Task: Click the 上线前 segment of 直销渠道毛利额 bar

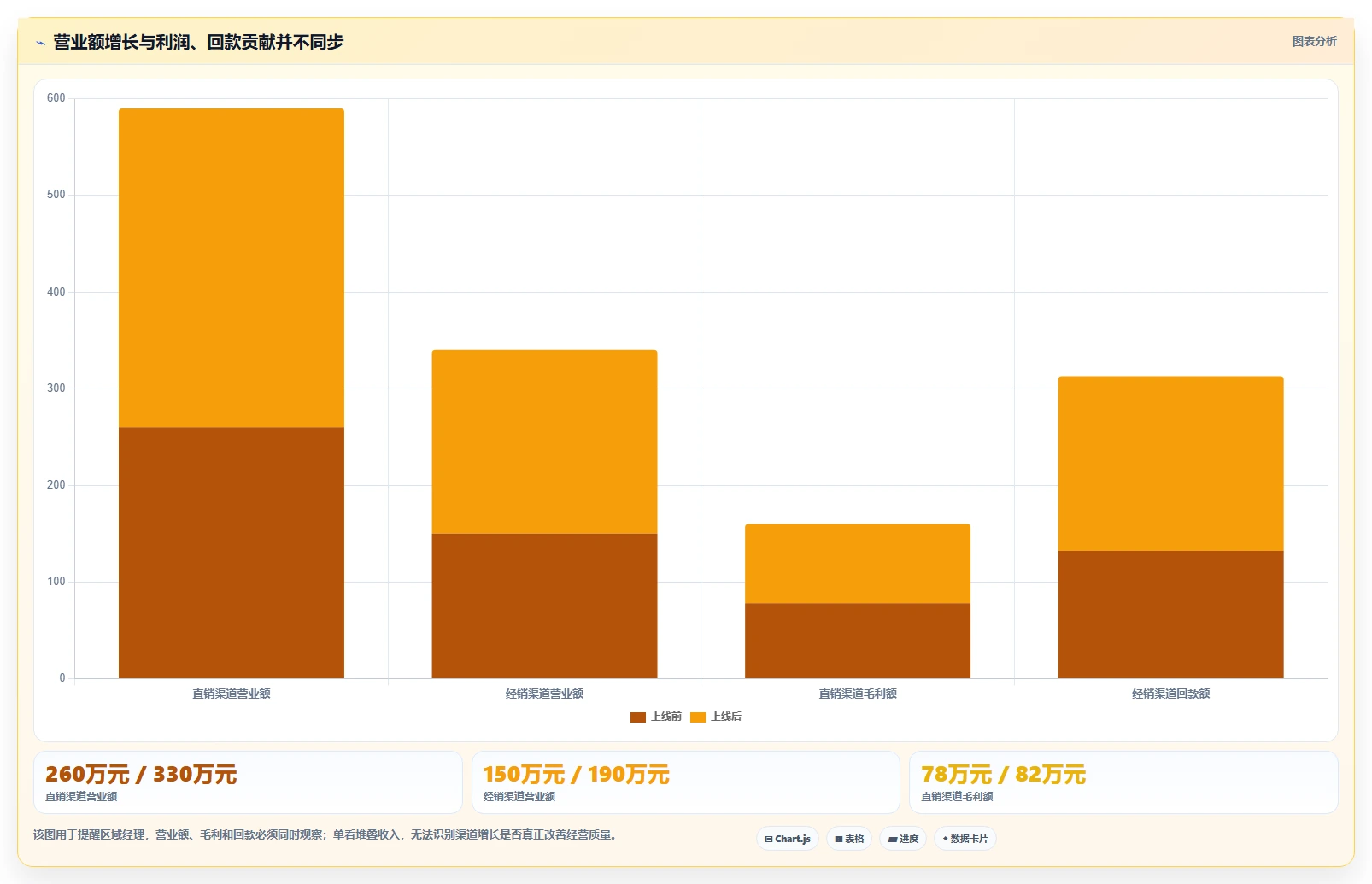Action: [858, 641]
